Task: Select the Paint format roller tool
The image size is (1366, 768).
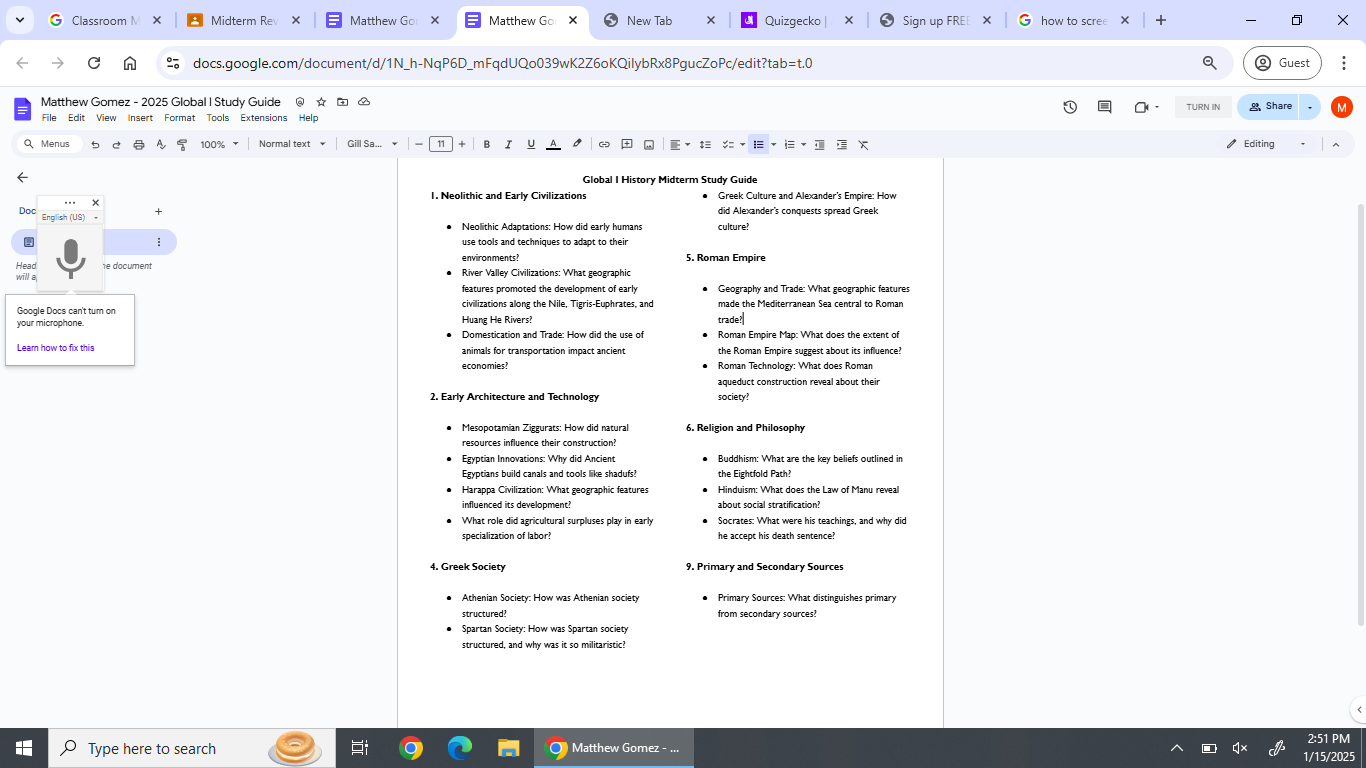Action: pos(182,144)
